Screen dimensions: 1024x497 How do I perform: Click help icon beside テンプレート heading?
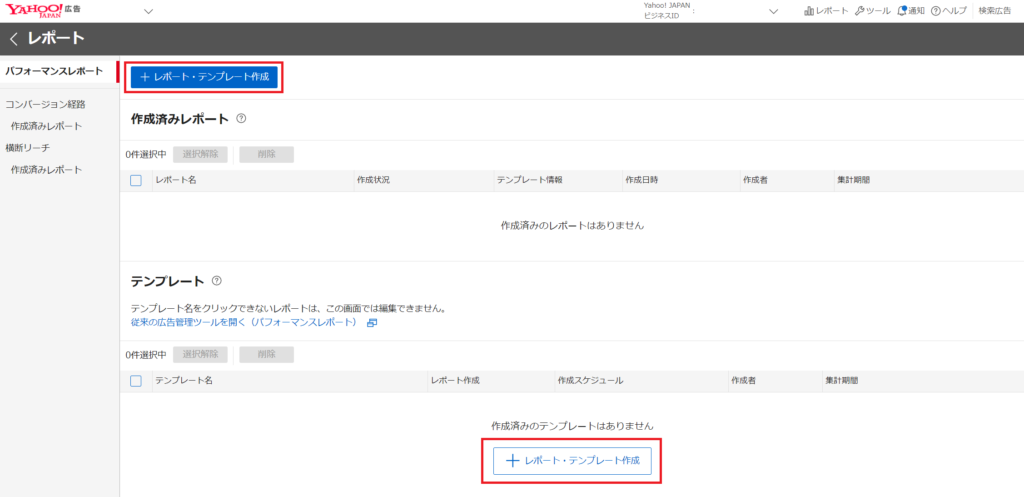pyautogui.click(x=217, y=282)
